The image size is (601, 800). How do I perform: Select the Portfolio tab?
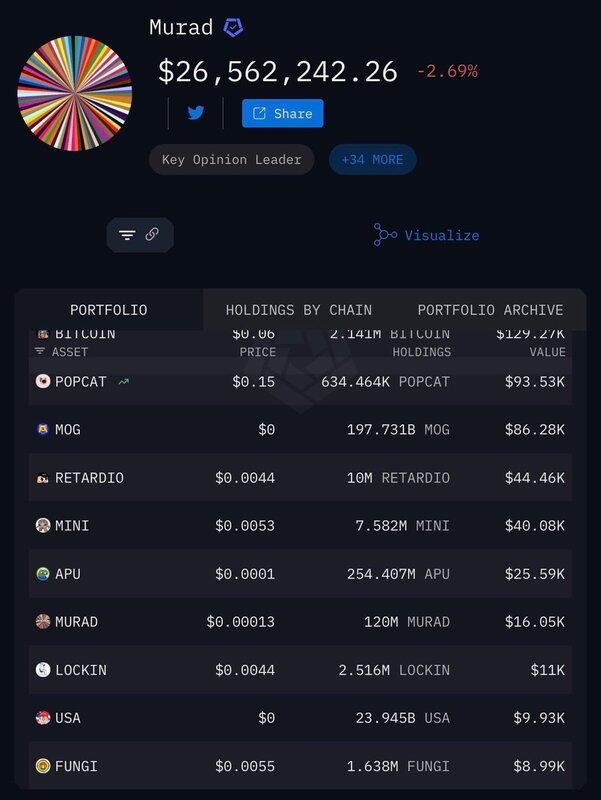coord(108,310)
